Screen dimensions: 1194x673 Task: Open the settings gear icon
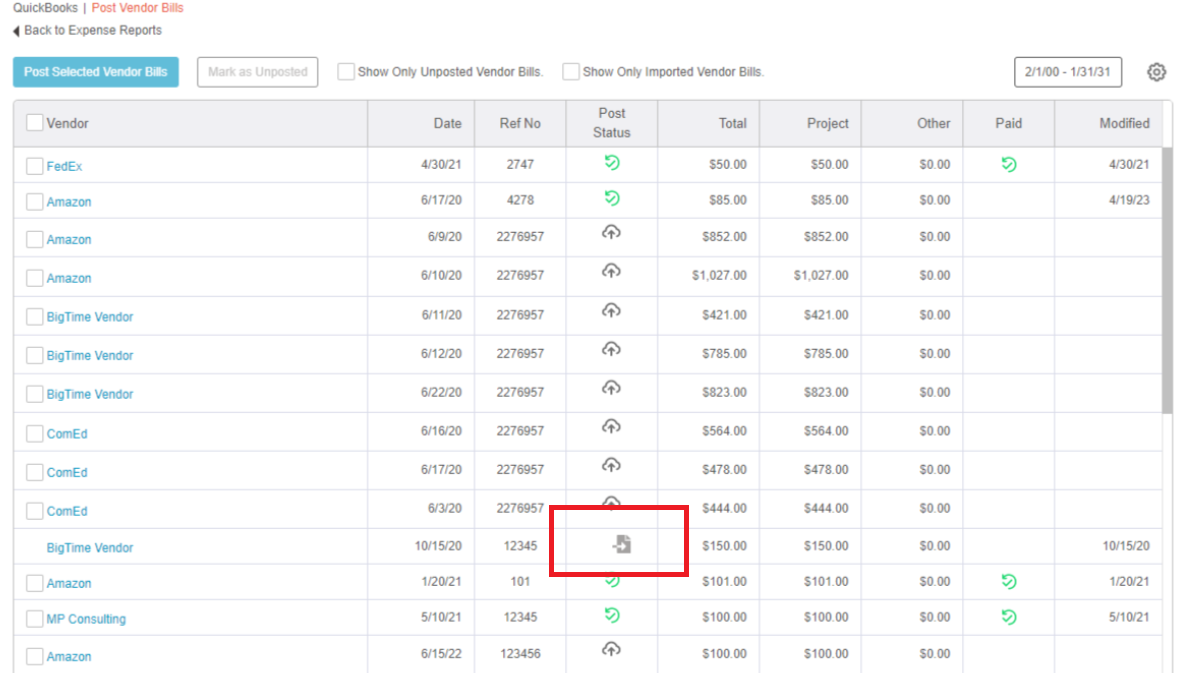1156,72
